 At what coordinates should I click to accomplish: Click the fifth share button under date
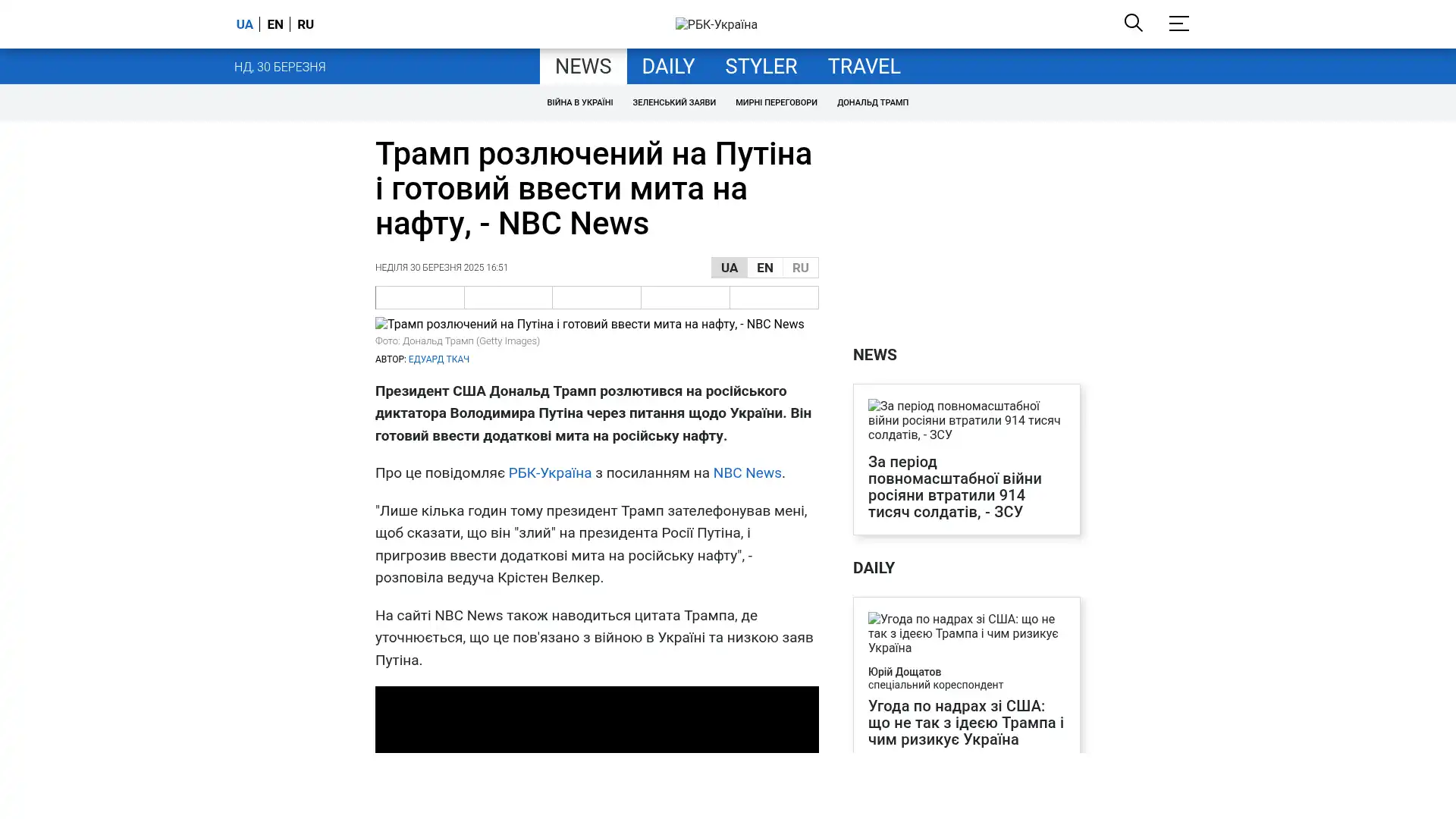773,297
